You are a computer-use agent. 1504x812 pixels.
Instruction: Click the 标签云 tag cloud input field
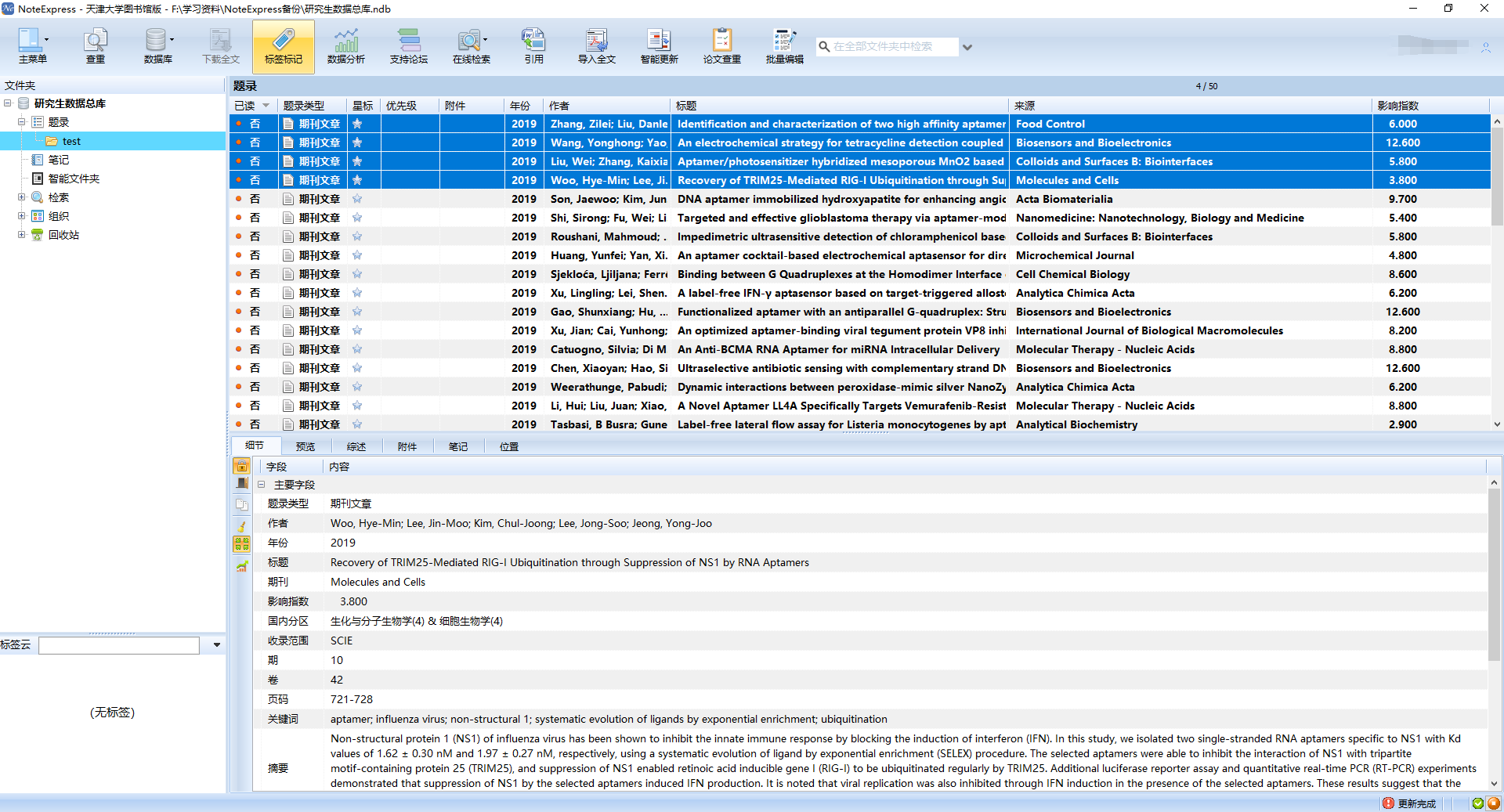(x=119, y=645)
